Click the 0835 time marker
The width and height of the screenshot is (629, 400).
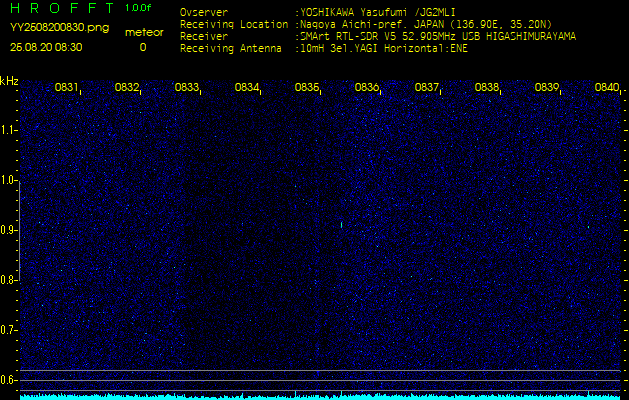(x=306, y=87)
